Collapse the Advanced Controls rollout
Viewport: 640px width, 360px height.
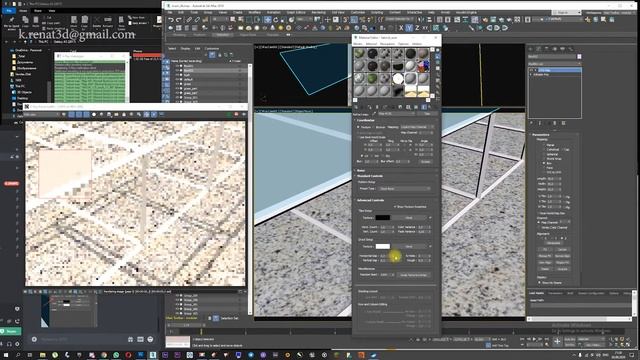point(371,200)
